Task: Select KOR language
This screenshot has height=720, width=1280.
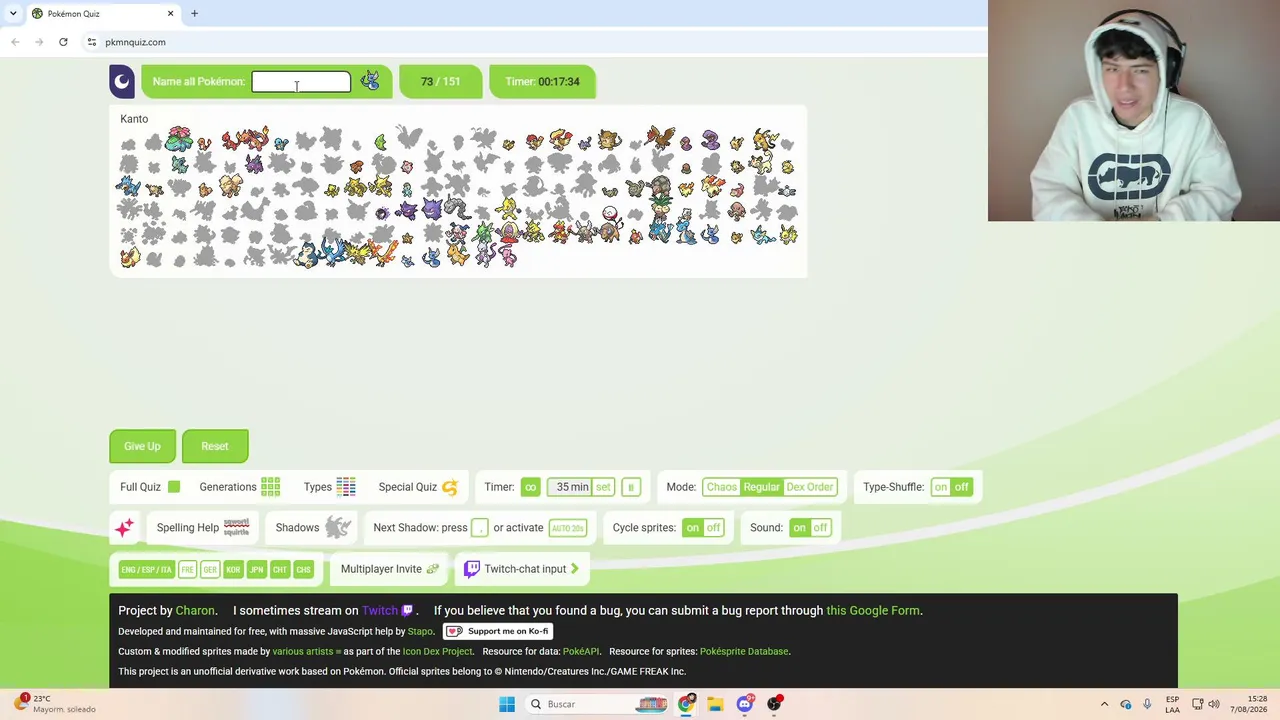Action: 233,570
